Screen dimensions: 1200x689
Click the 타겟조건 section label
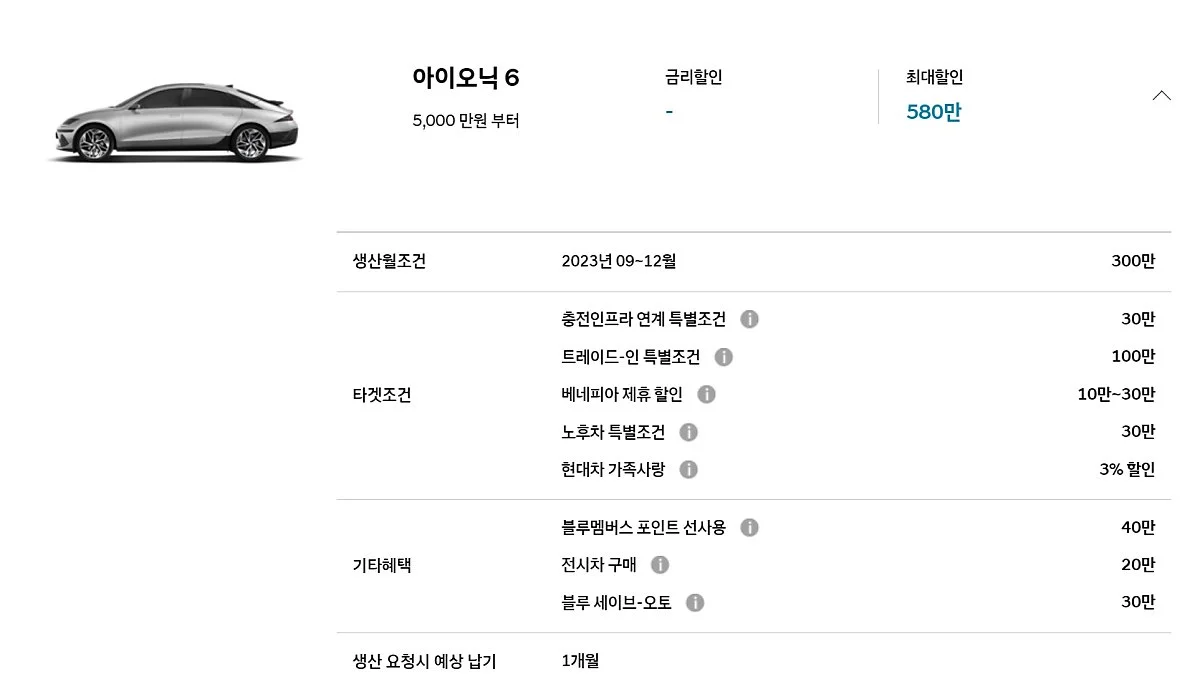[x=381, y=394]
